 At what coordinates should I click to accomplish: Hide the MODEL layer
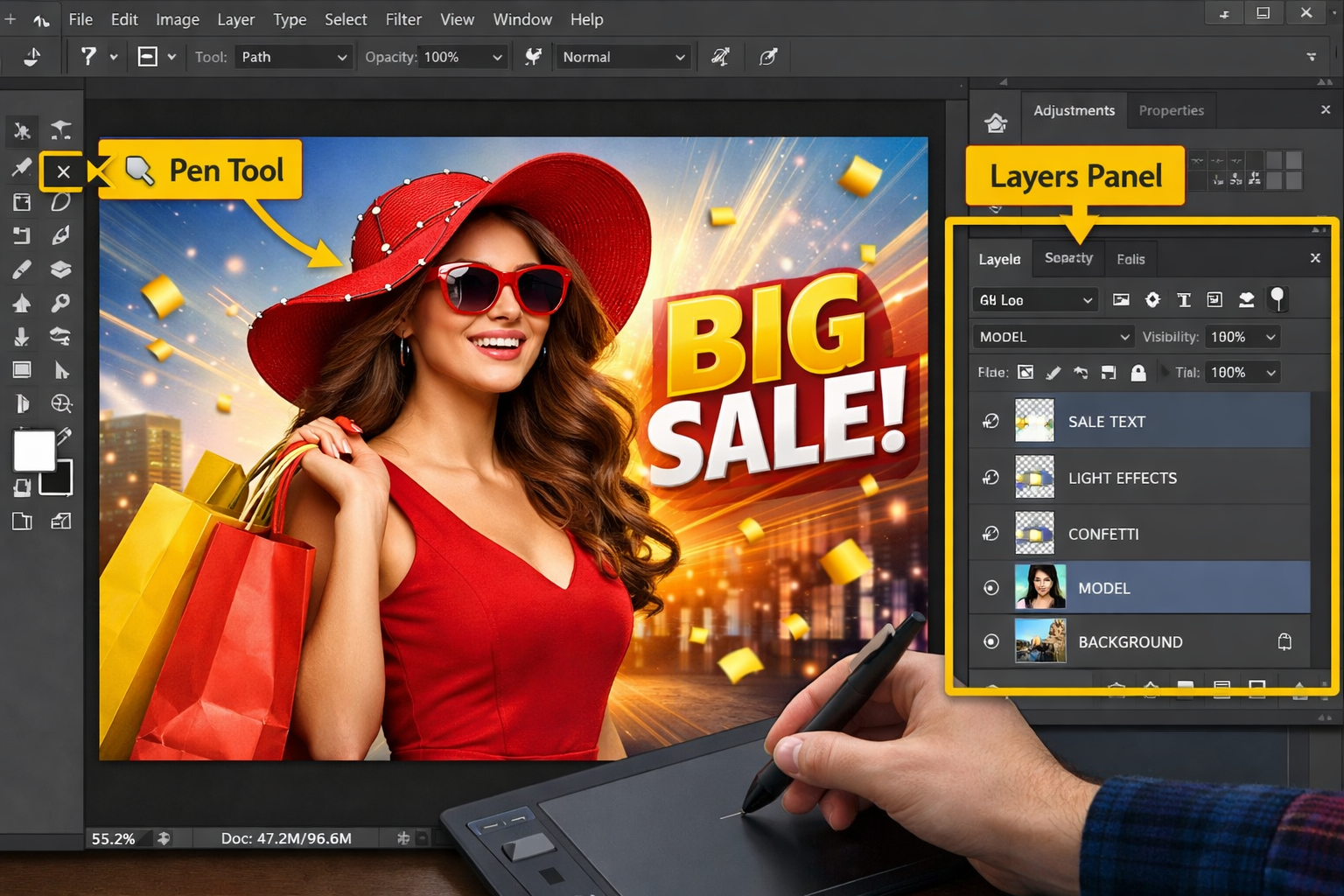(x=990, y=588)
